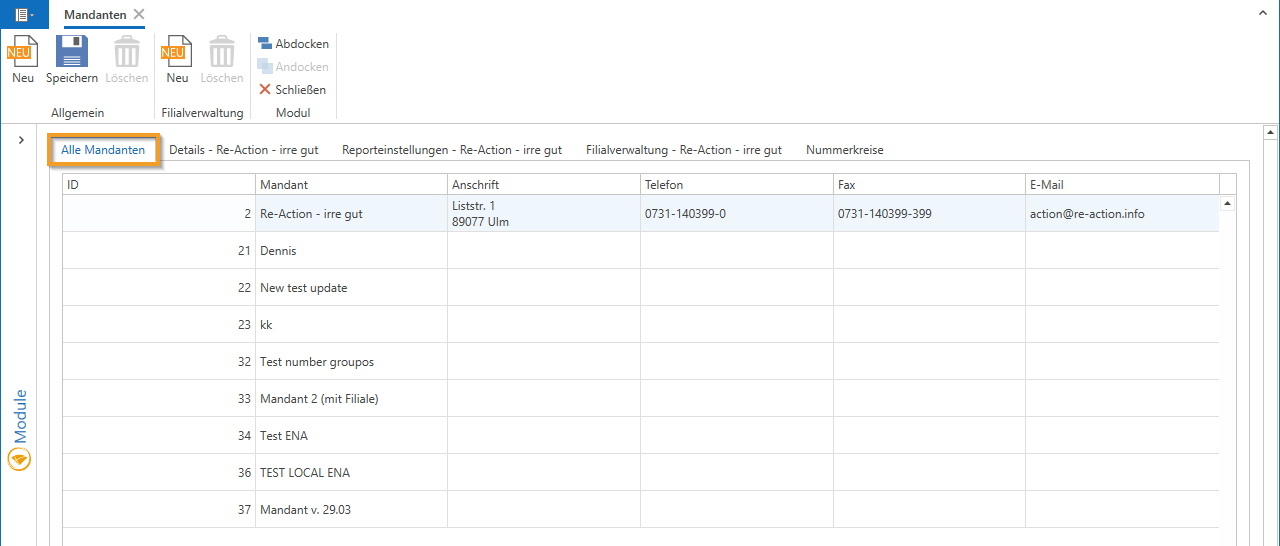Viewport: 1280px width, 546px height.
Task: Select the Nummerkreise tab
Action: pyautogui.click(x=844, y=150)
